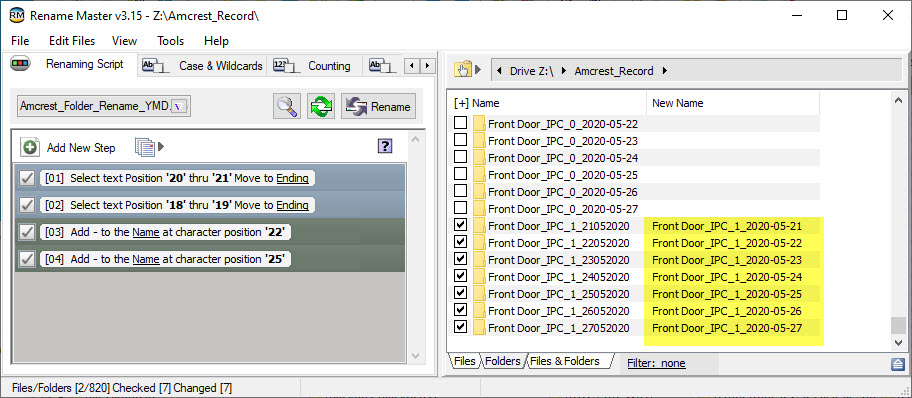This screenshot has height=398, width=912.
Task: Click the Case & Wildcards tab icon
Action: click(155, 66)
